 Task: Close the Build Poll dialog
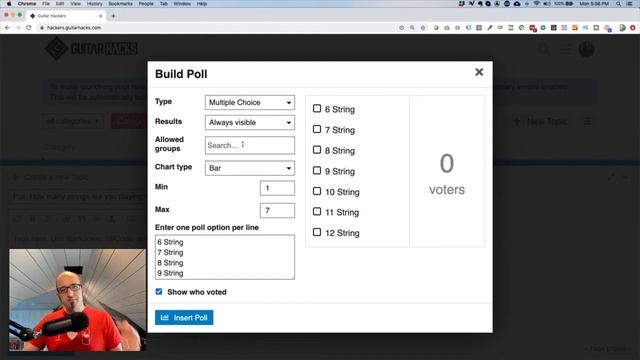[479, 72]
